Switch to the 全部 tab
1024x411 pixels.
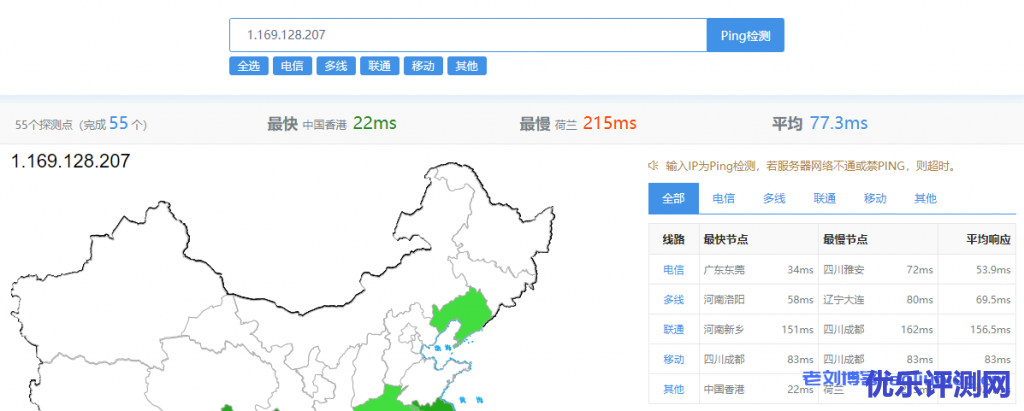(673, 199)
